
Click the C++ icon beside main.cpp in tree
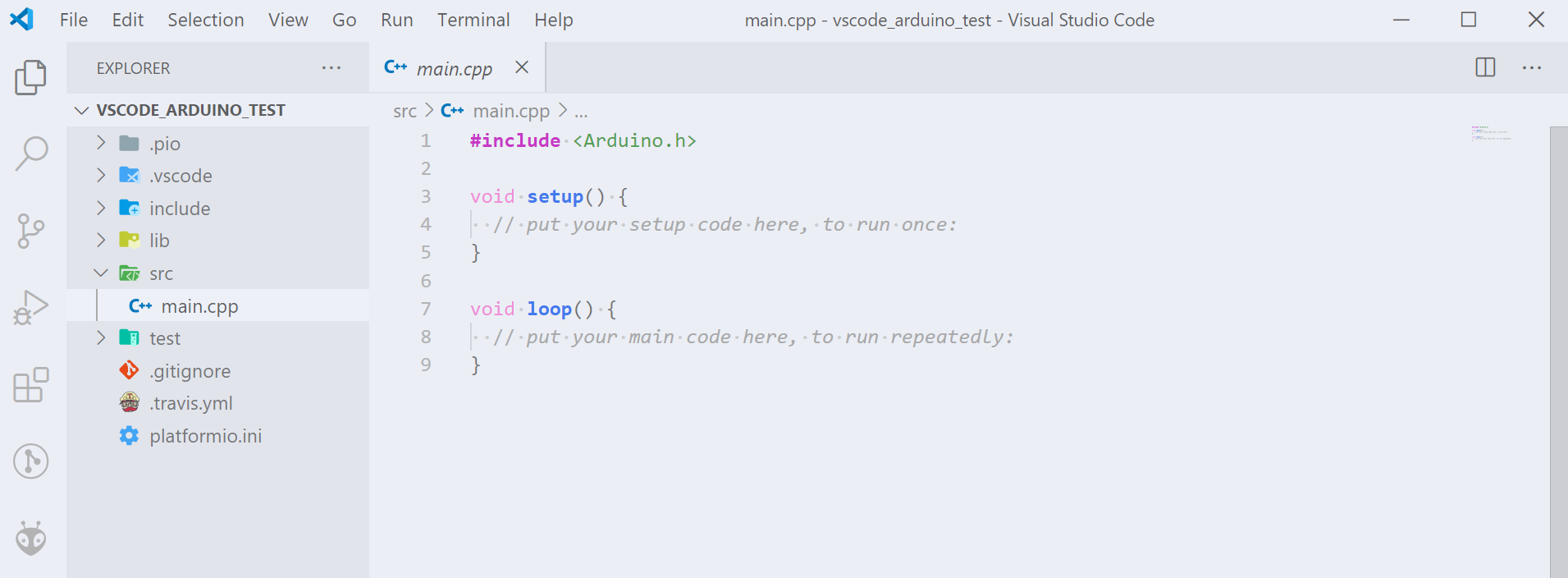pos(140,305)
